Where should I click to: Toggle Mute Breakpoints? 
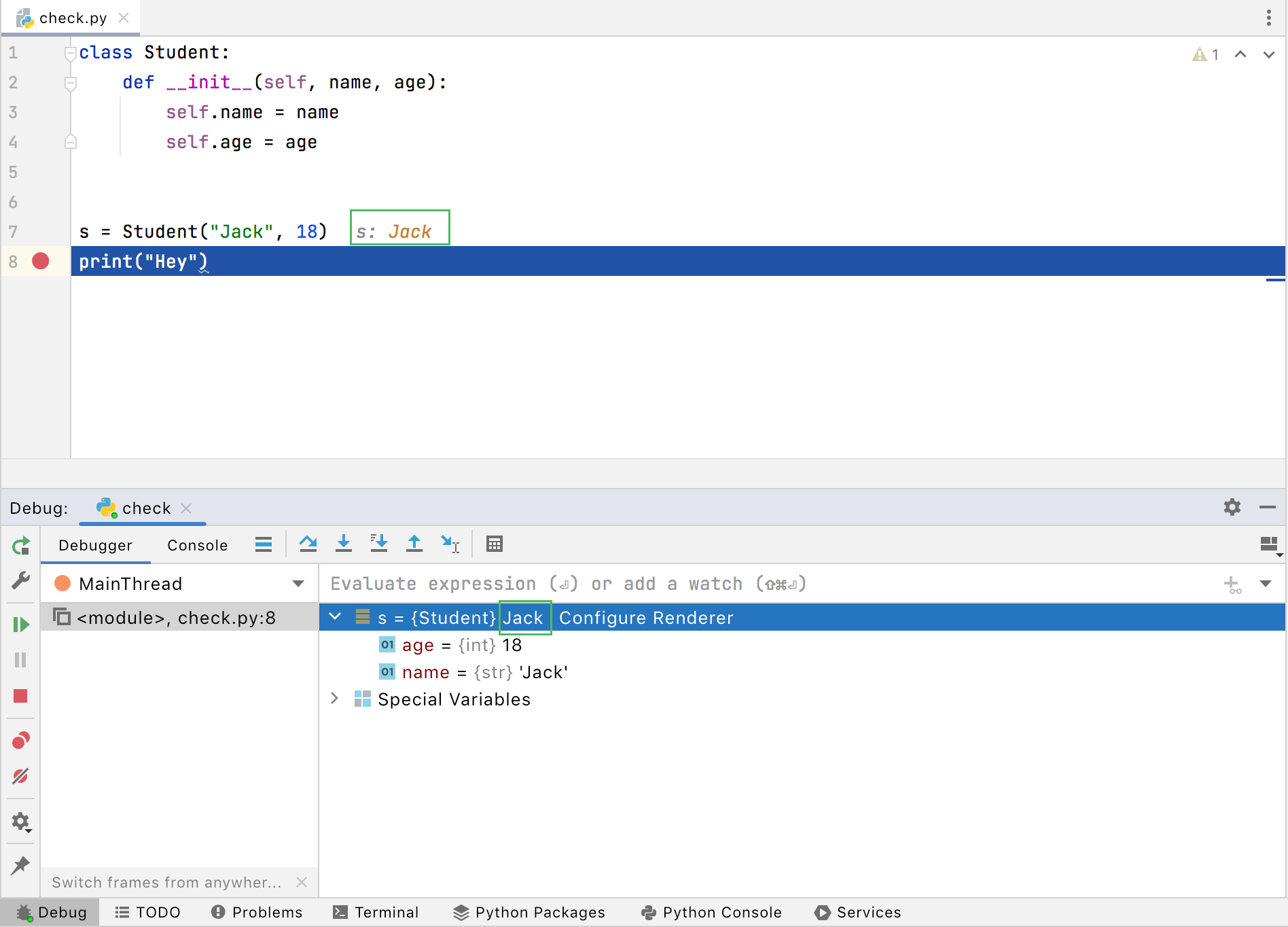(21, 777)
